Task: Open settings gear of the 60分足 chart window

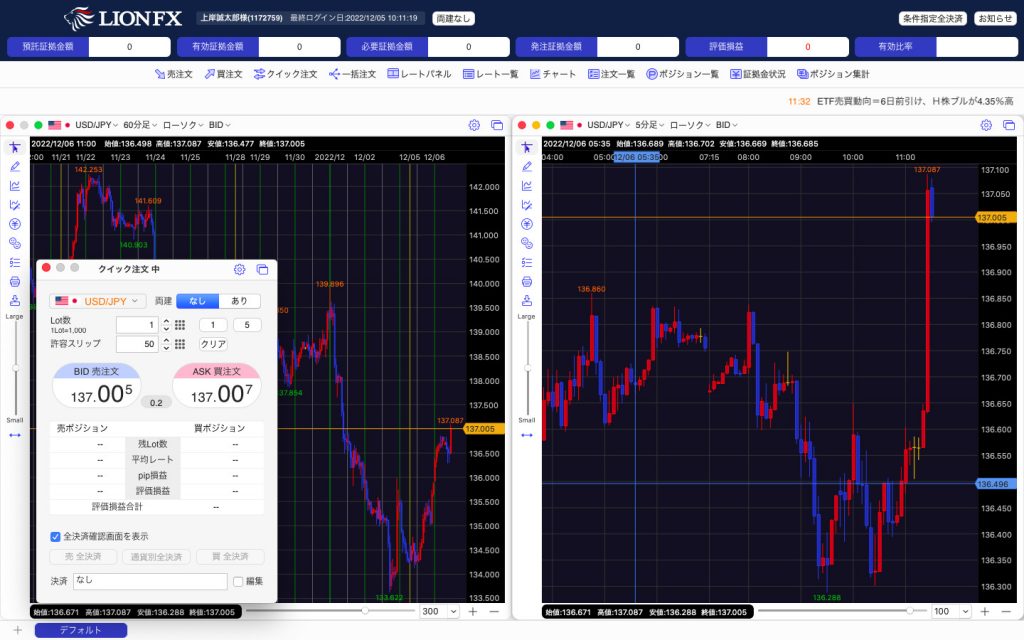Action: (x=474, y=125)
